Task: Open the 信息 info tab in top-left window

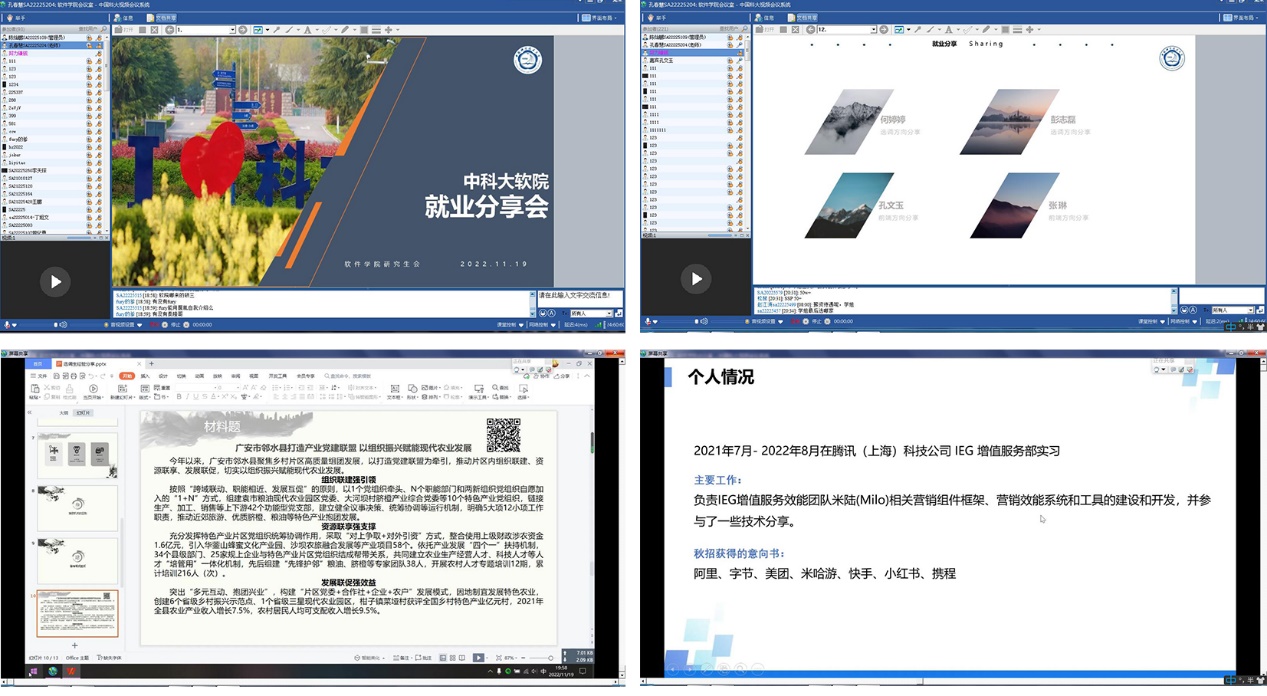Action: (125, 18)
